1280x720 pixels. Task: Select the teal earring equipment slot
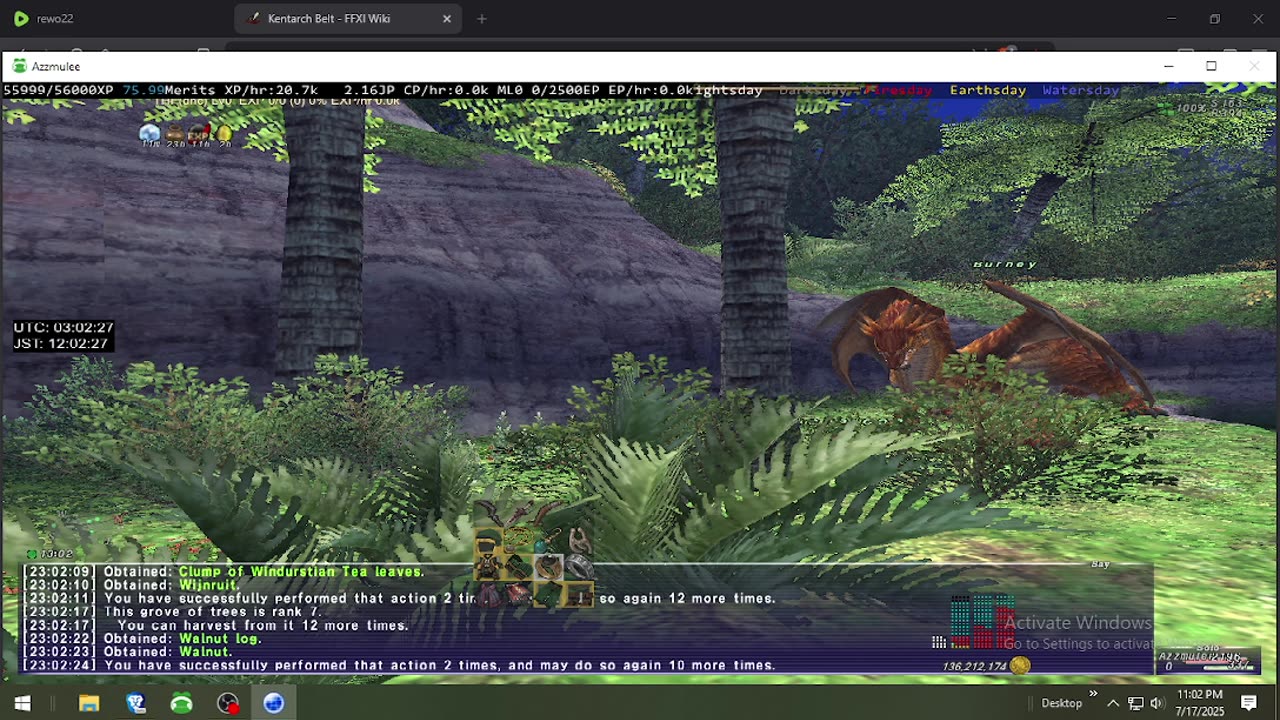coord(548,541)
